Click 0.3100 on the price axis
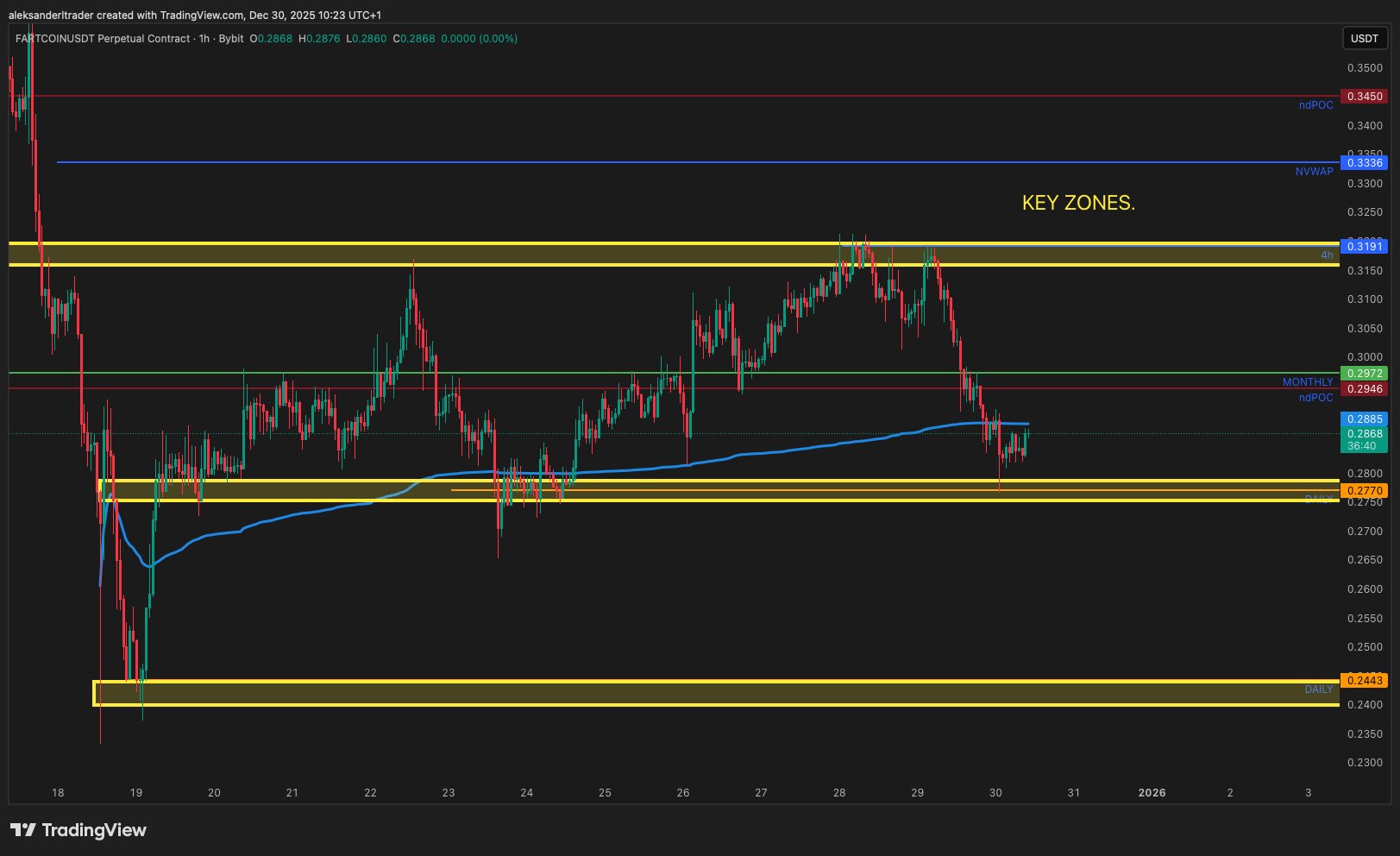This screenshot has height=856, width=1400. coord(1365,299)
